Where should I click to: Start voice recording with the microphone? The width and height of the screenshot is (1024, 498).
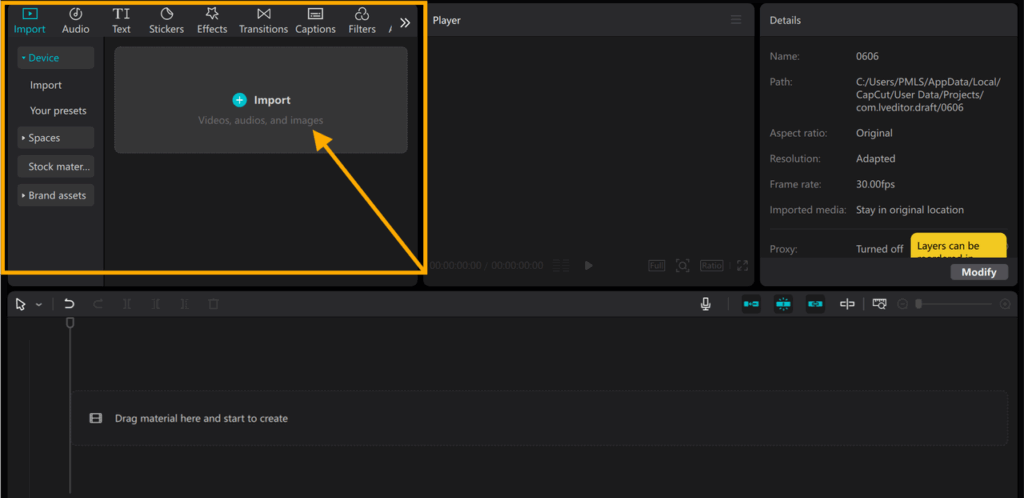point(705,304)
